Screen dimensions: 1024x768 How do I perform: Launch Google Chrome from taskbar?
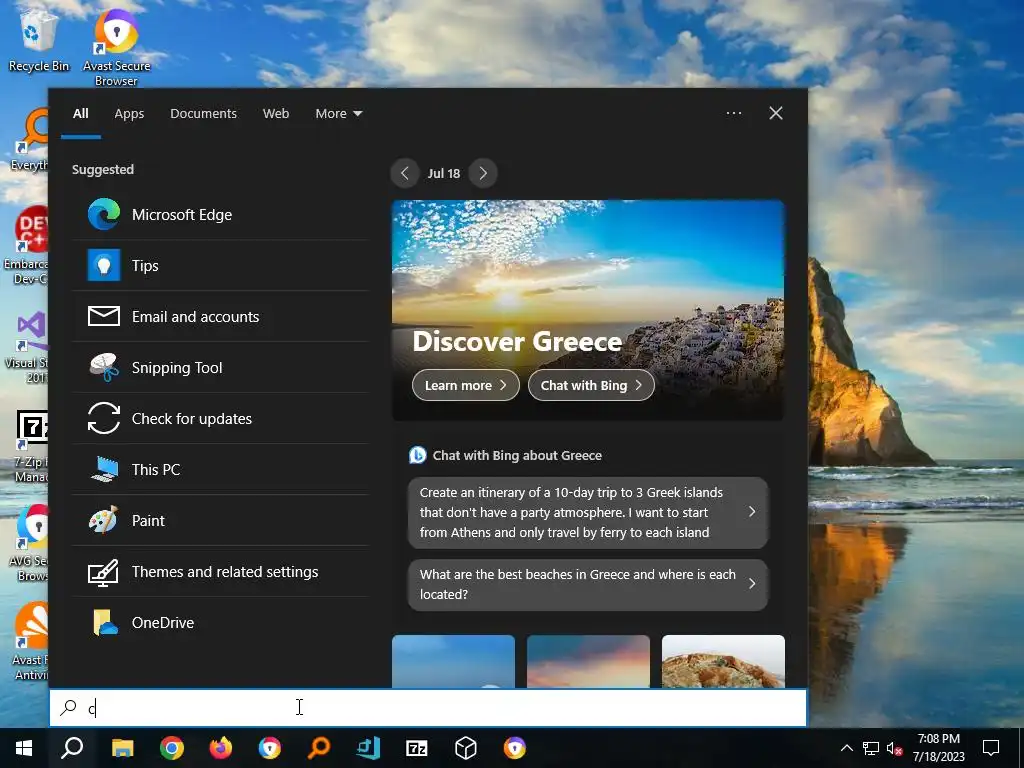pos(172,748)
